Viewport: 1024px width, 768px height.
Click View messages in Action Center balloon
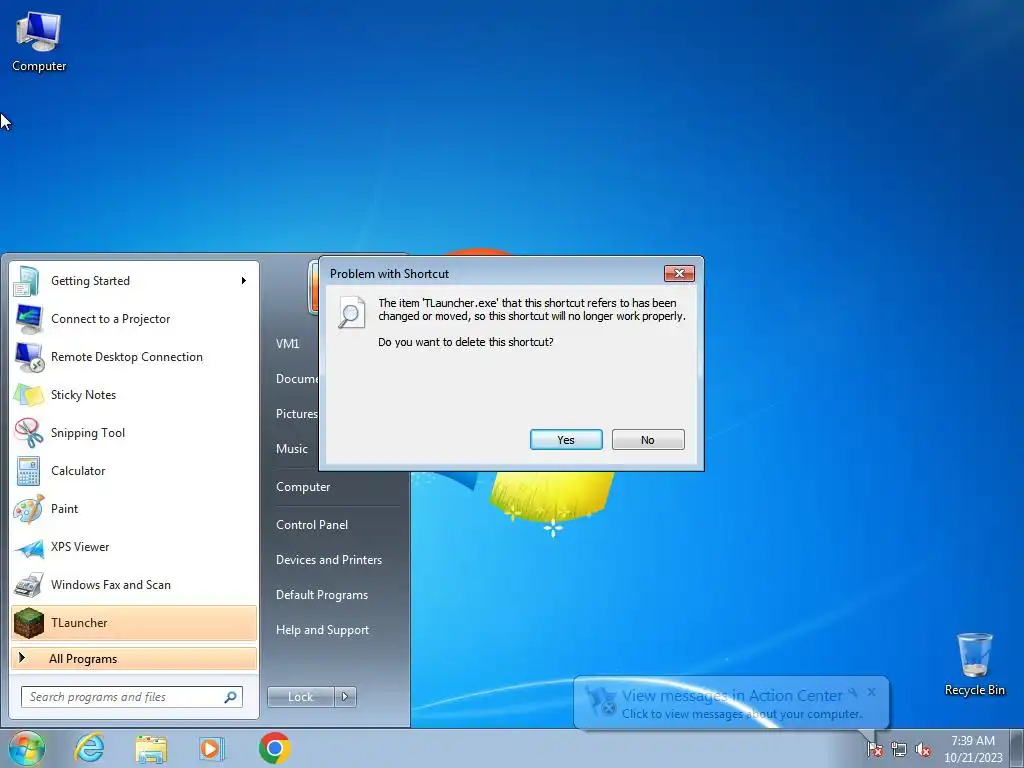[731, 703]
